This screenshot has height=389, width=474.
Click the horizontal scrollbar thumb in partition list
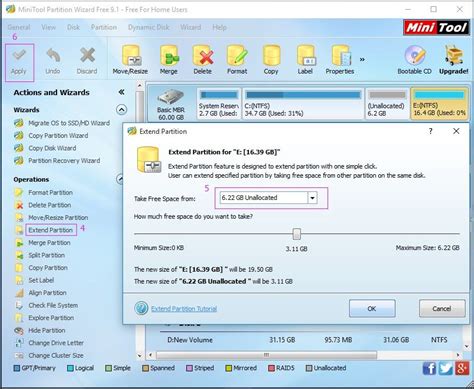click(266, 355)
